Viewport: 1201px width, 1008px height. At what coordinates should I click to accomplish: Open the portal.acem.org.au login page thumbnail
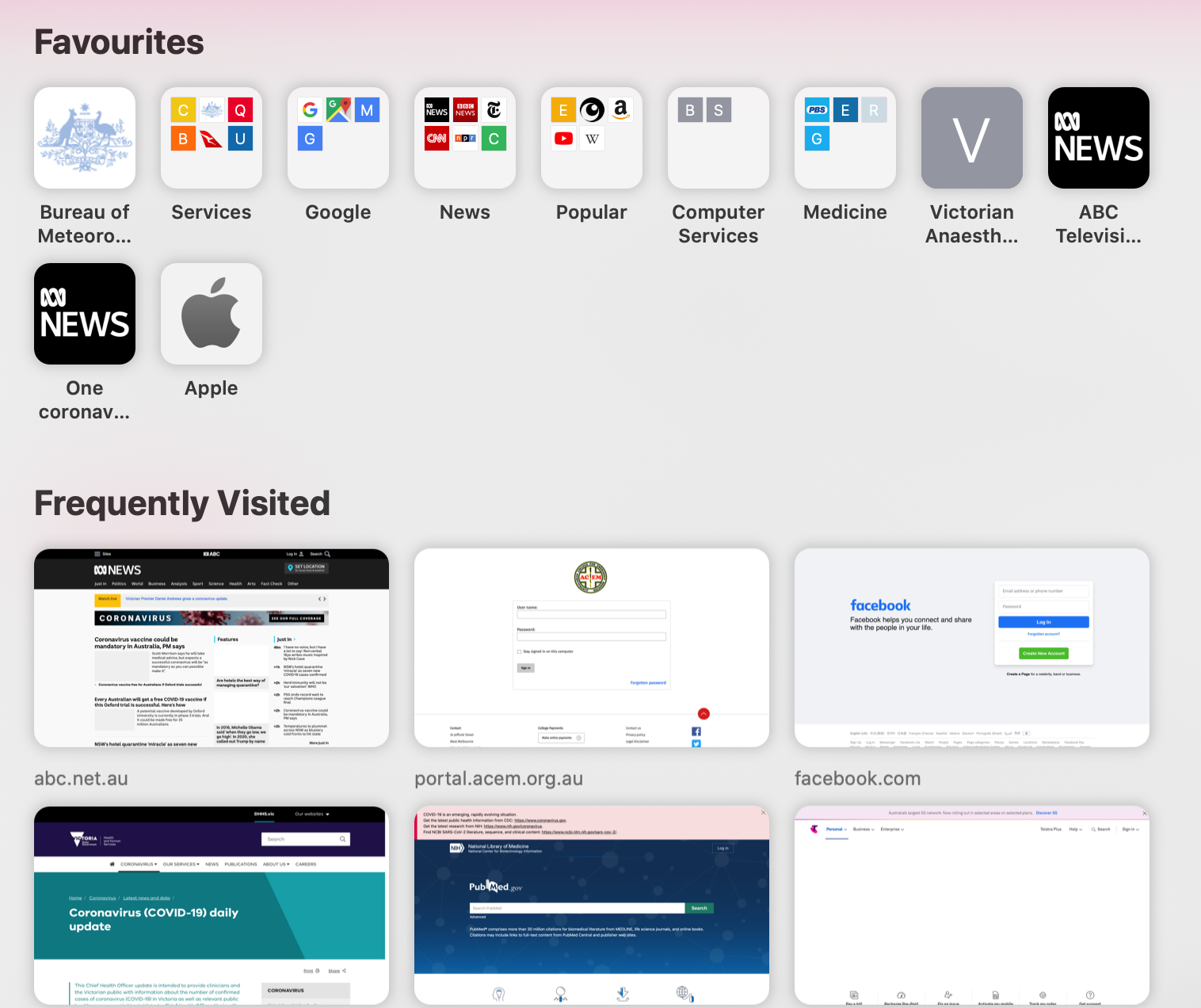[592, 647]
